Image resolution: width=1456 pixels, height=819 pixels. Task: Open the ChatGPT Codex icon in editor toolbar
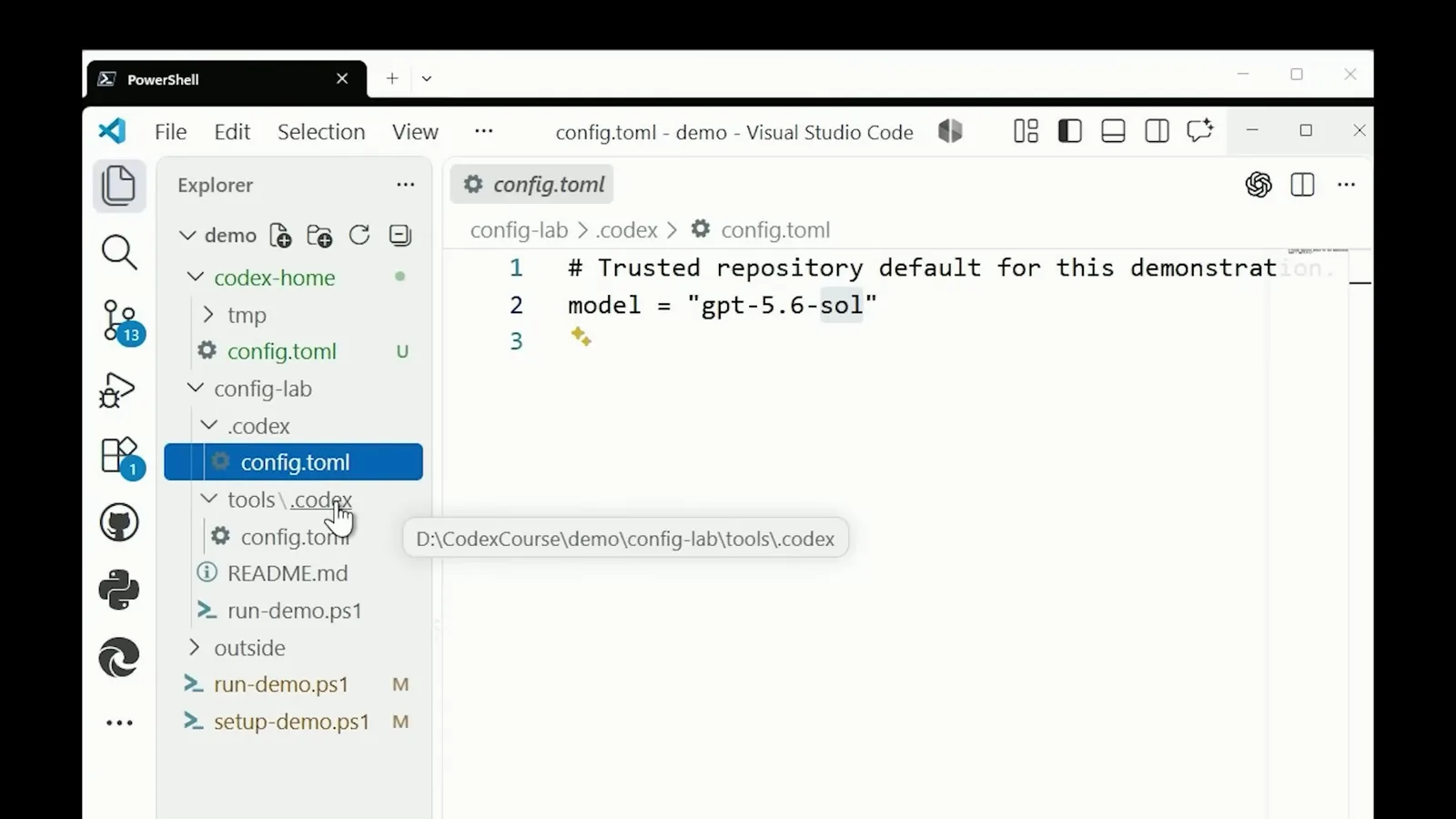(1259, 185)
